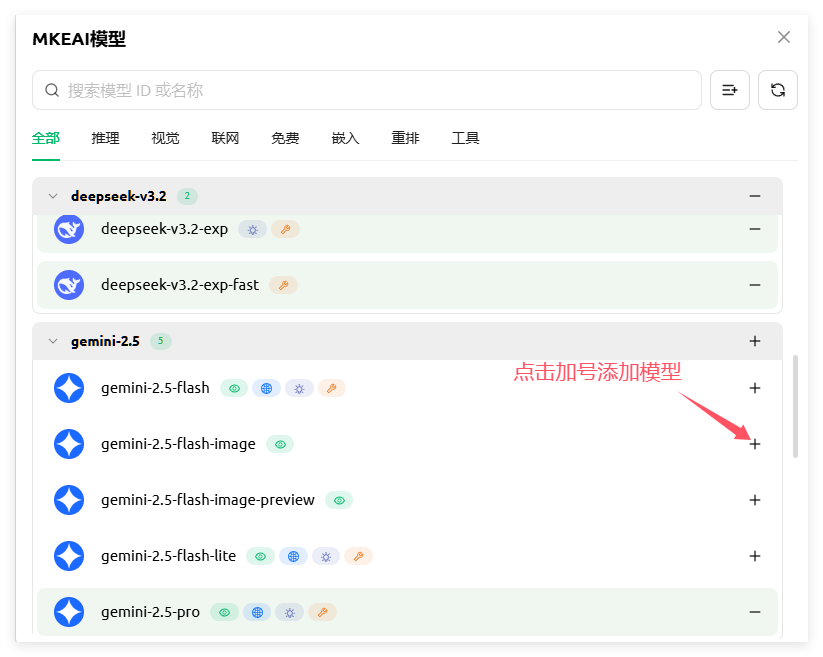Add the gemini-2.5-flash-image-preview model

755,500
